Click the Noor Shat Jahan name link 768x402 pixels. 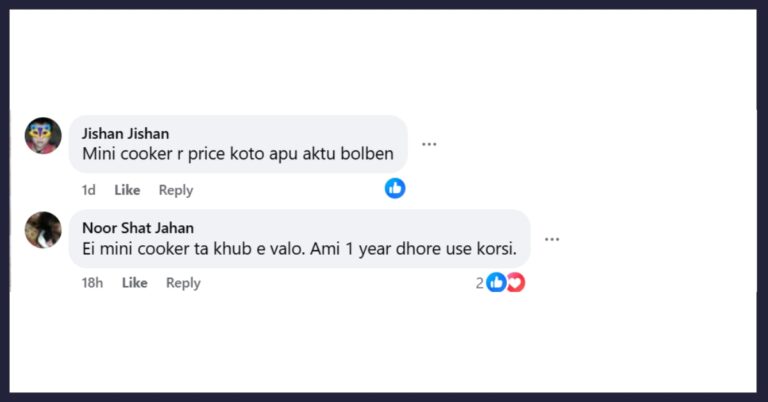(x=138, y=228)
